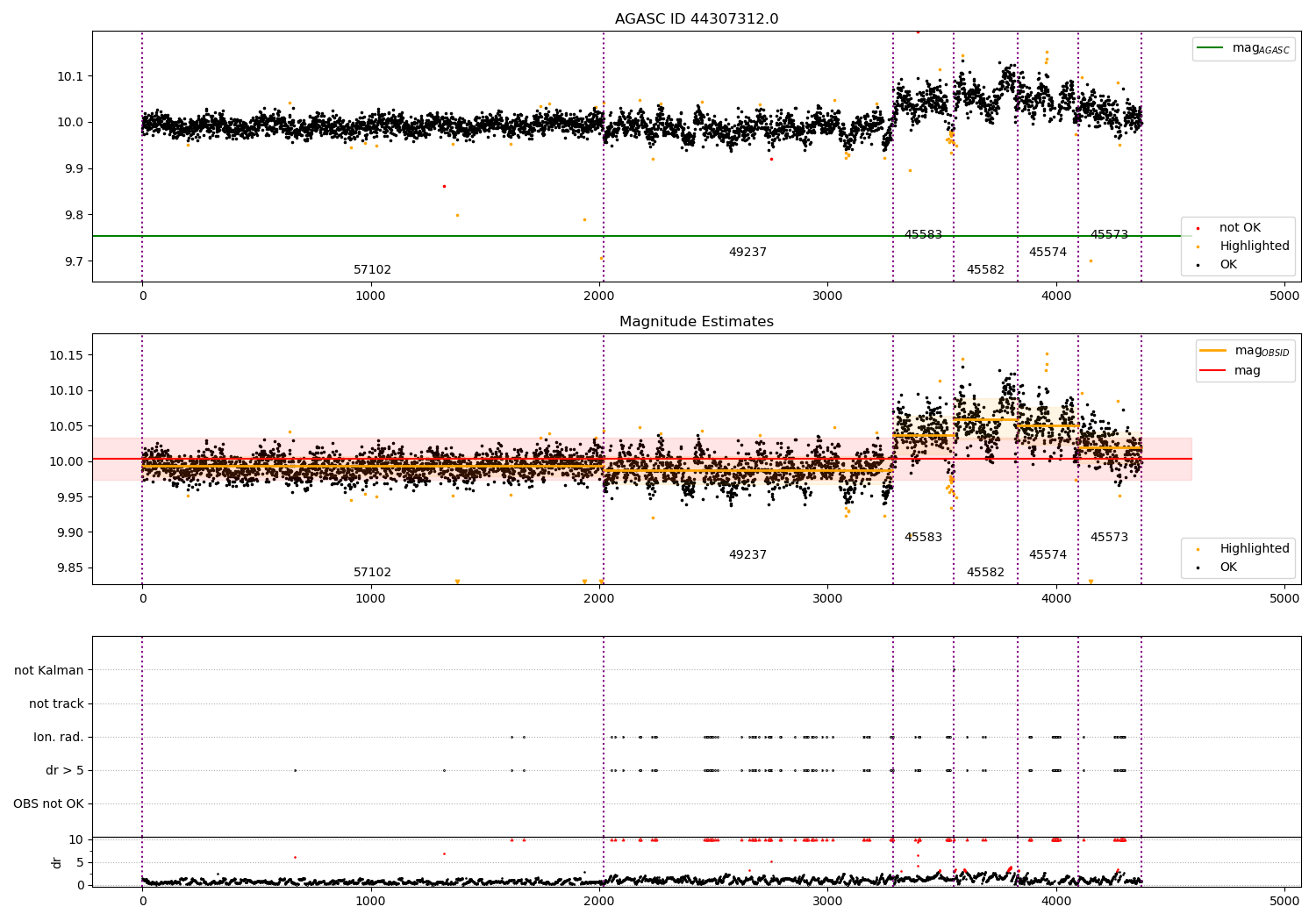The height and width of the screenshot is (921, 1316).
Task: Click the green mag AGASC horizontal line in top plot
Action: pos(642,236)
